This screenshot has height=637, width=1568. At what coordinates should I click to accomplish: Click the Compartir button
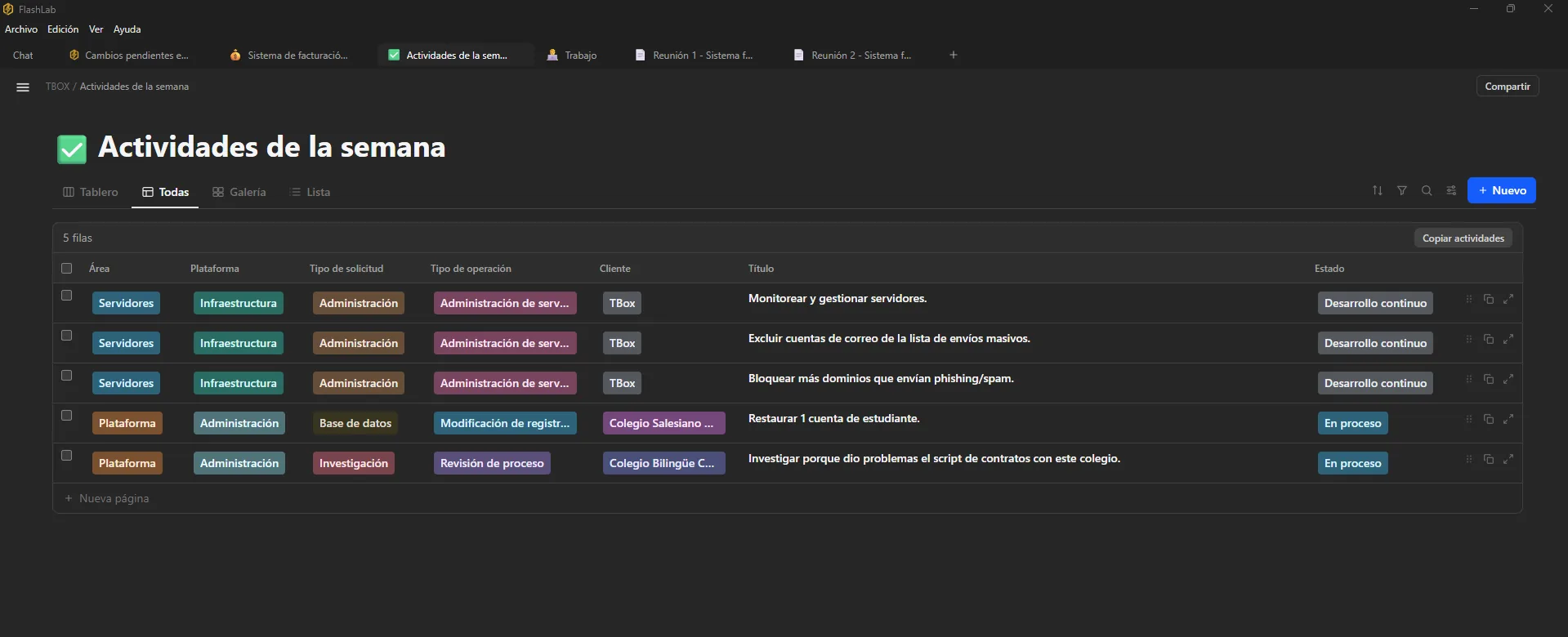pos(1508,87)
